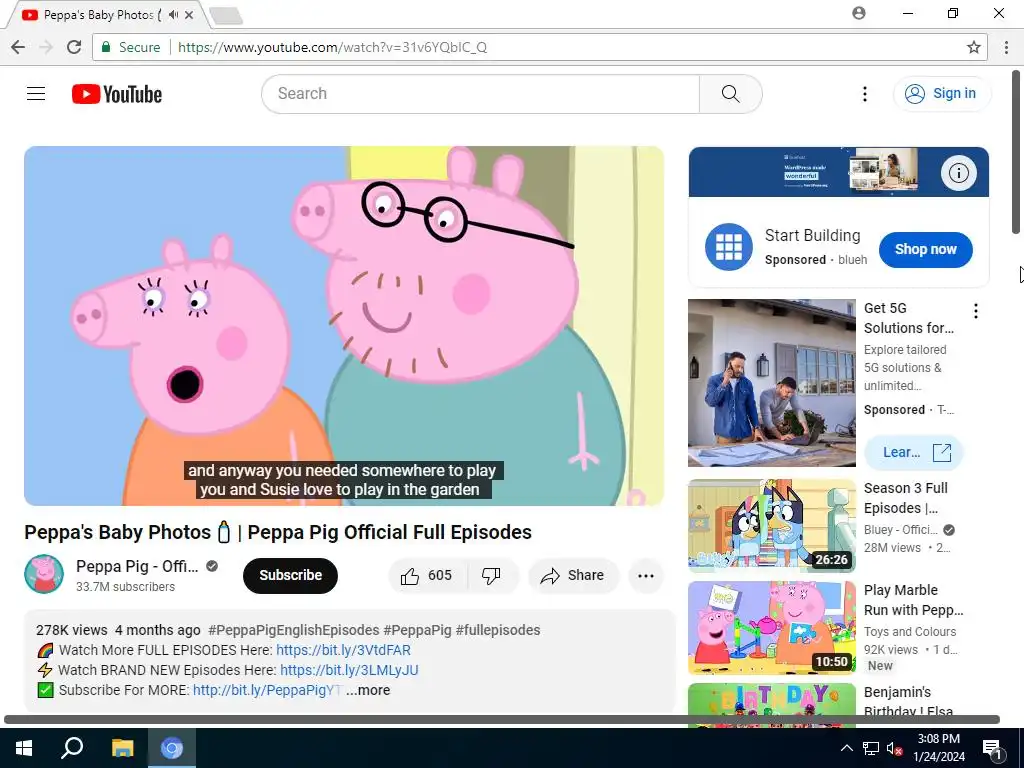Click the video player frame
The height and width of the screenshot is (768, 1024).
pos(344,325)
